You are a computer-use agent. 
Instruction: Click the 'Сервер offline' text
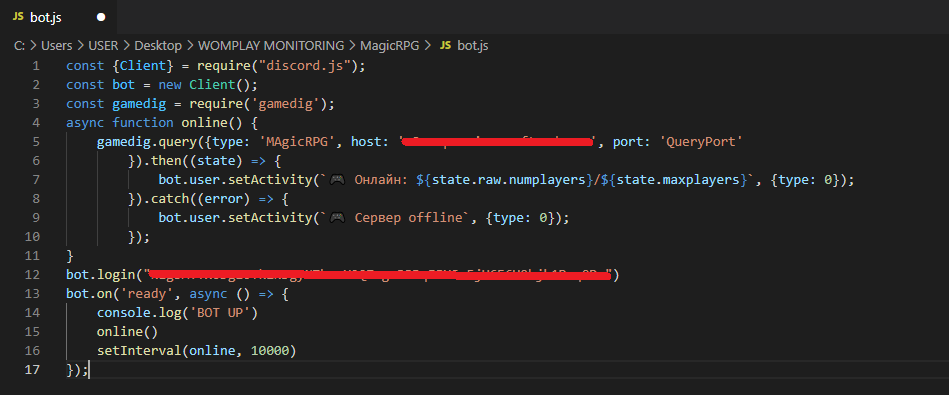(409, 217)
